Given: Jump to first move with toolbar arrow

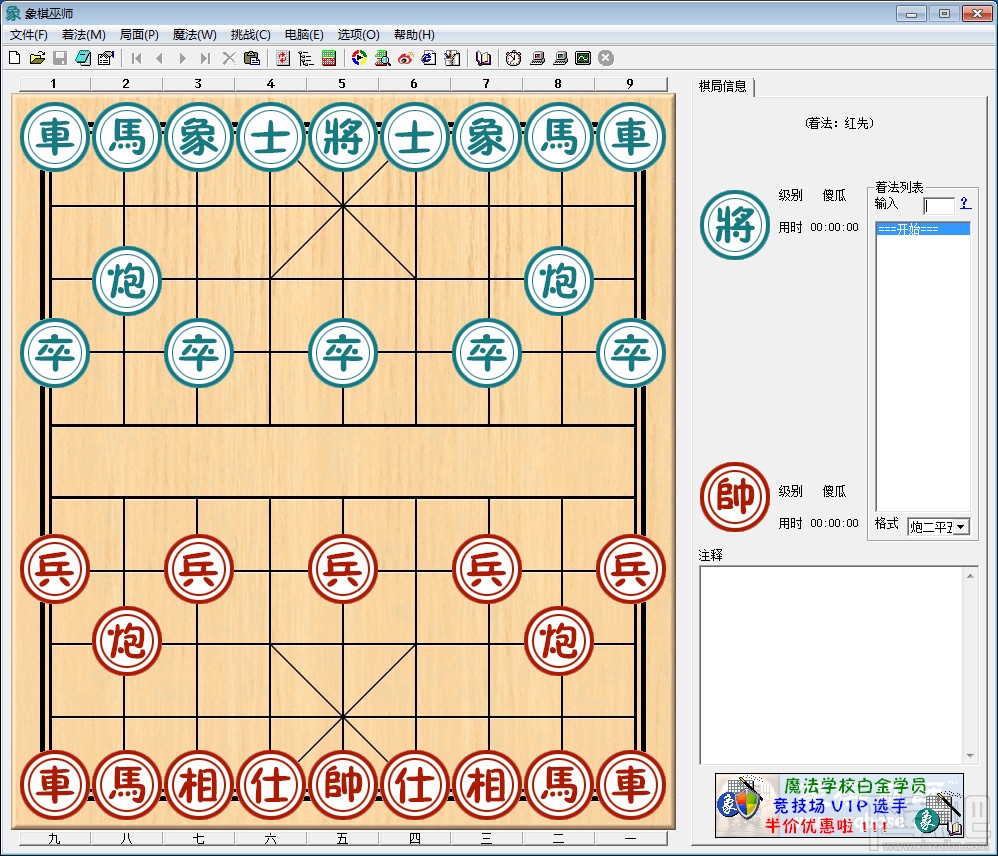Looking at the screenshot, I should pos(136,59).
